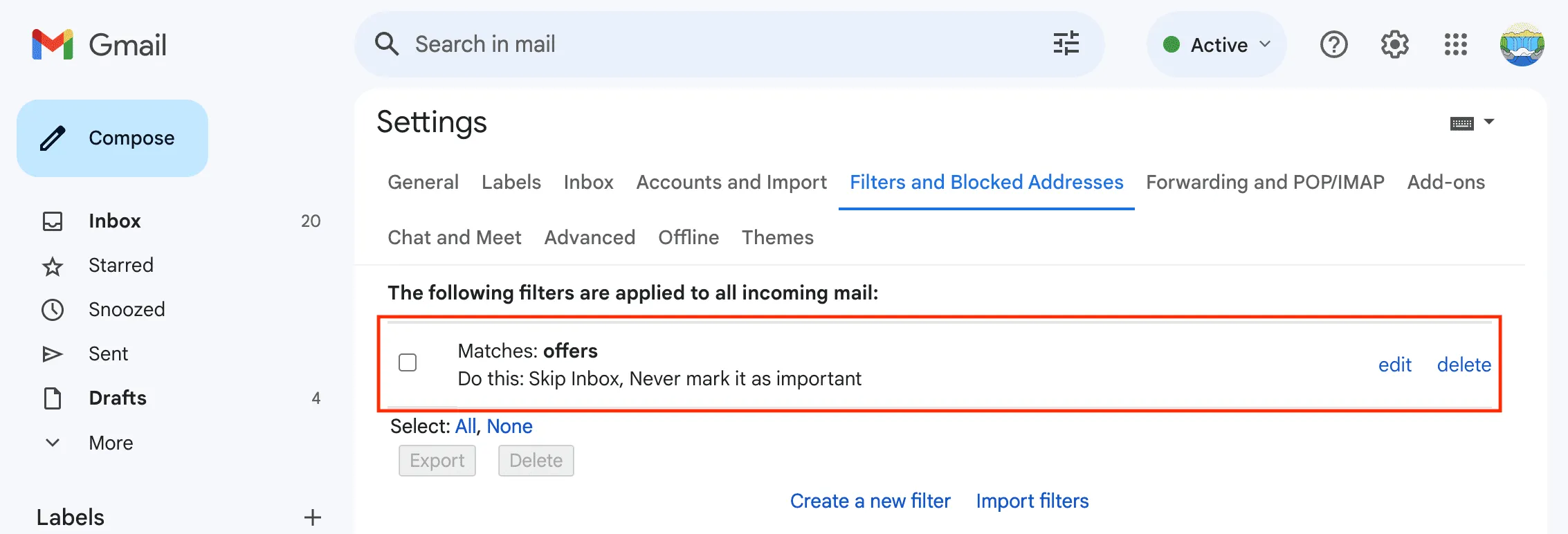This screenshot has height=534, width=1568.
Task: Open the Starred folder
Action: 120,265
